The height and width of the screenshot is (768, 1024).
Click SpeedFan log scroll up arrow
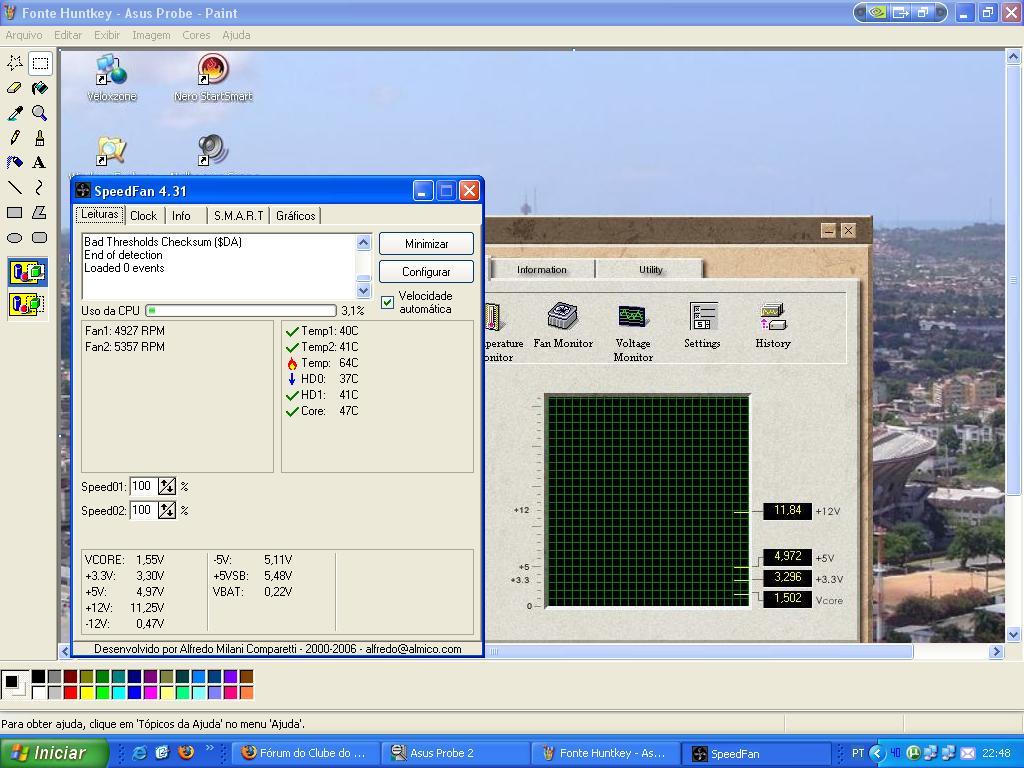point(364,242)
